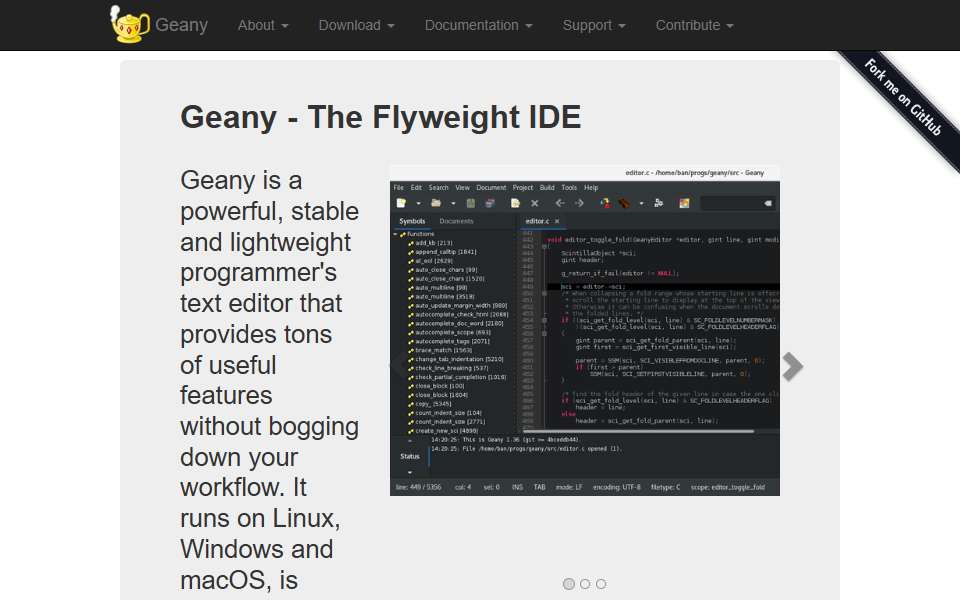Screen dimensions: 960x600
Task: Click the Geany editor screenshot slide
Action: pos(585,331)
